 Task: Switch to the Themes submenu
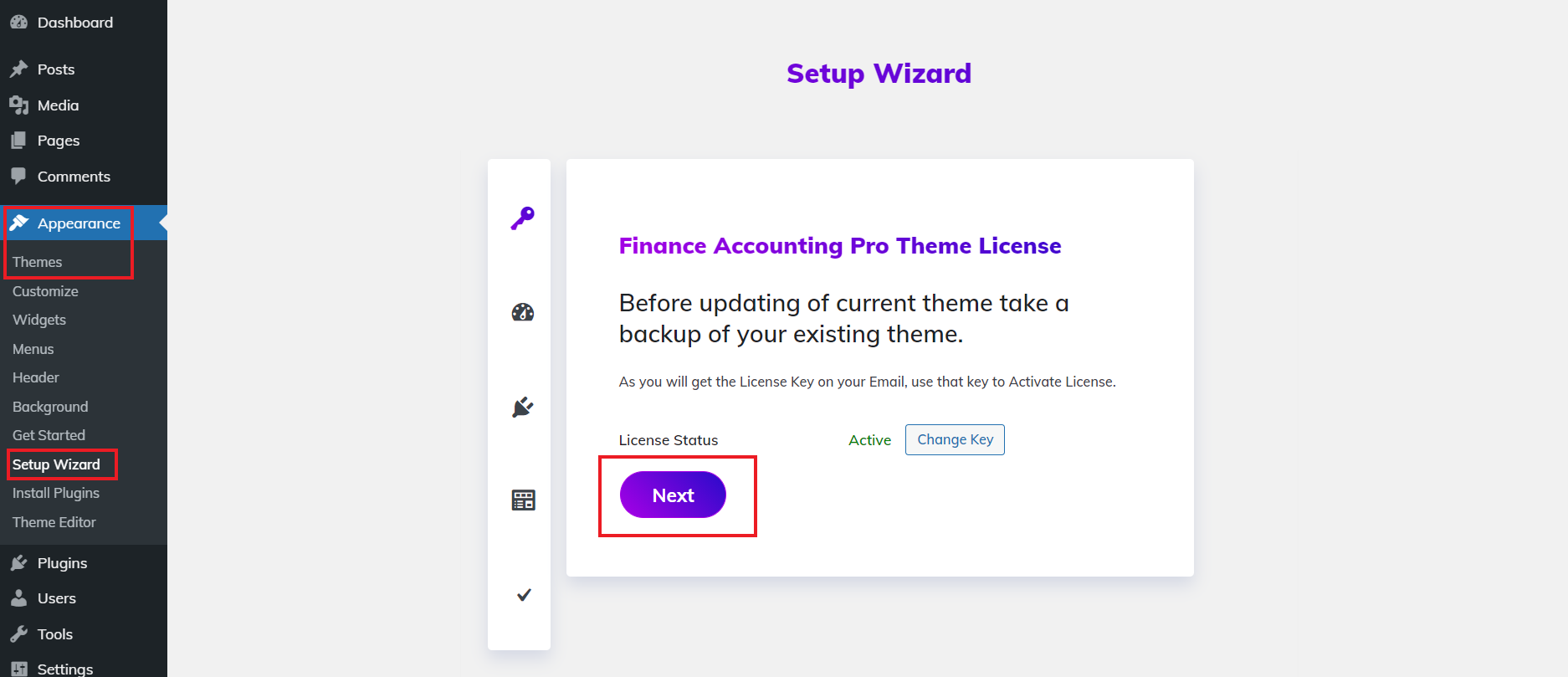click(x=36, y=261)
